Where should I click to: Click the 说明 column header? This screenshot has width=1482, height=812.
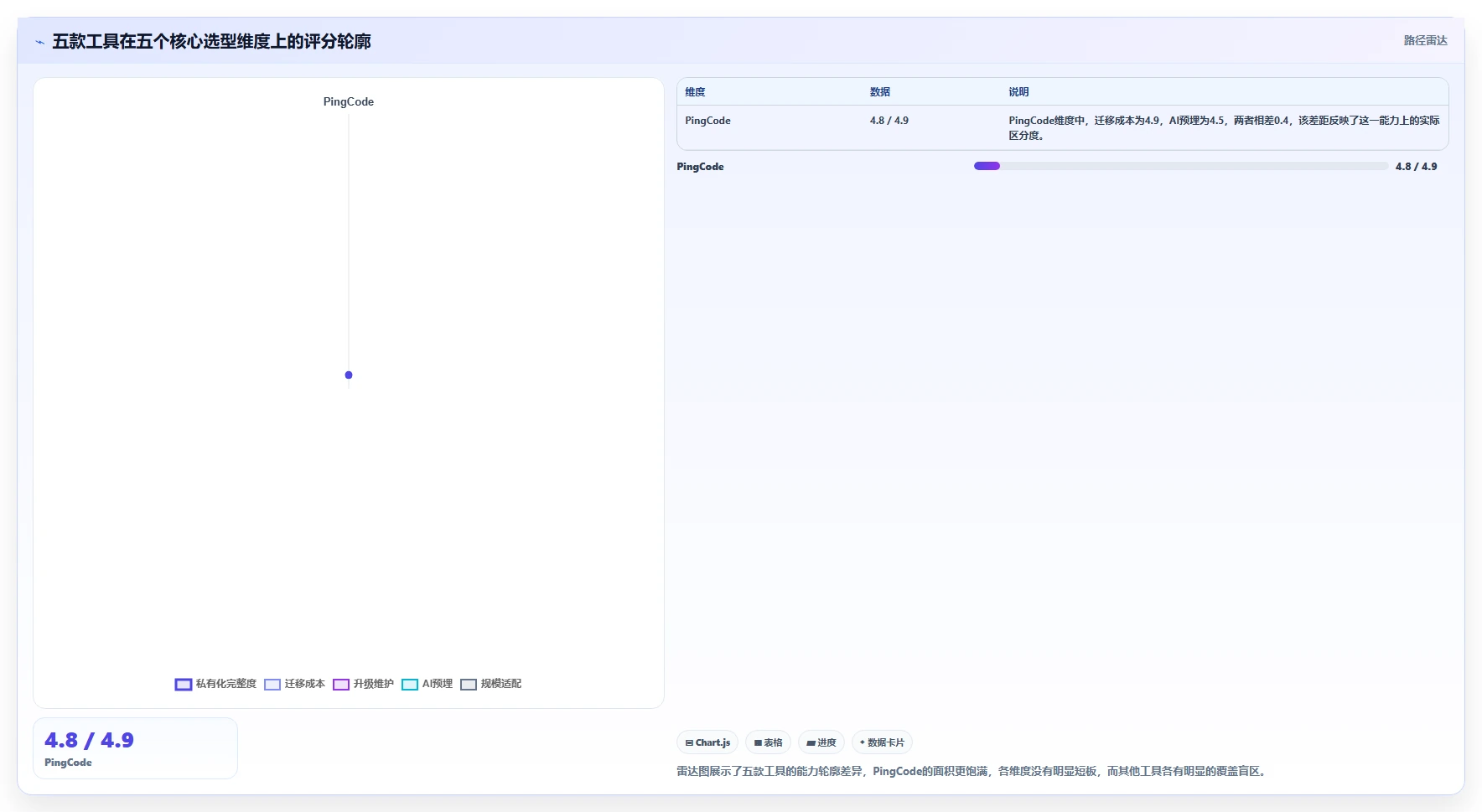[x=1018, y=92]
